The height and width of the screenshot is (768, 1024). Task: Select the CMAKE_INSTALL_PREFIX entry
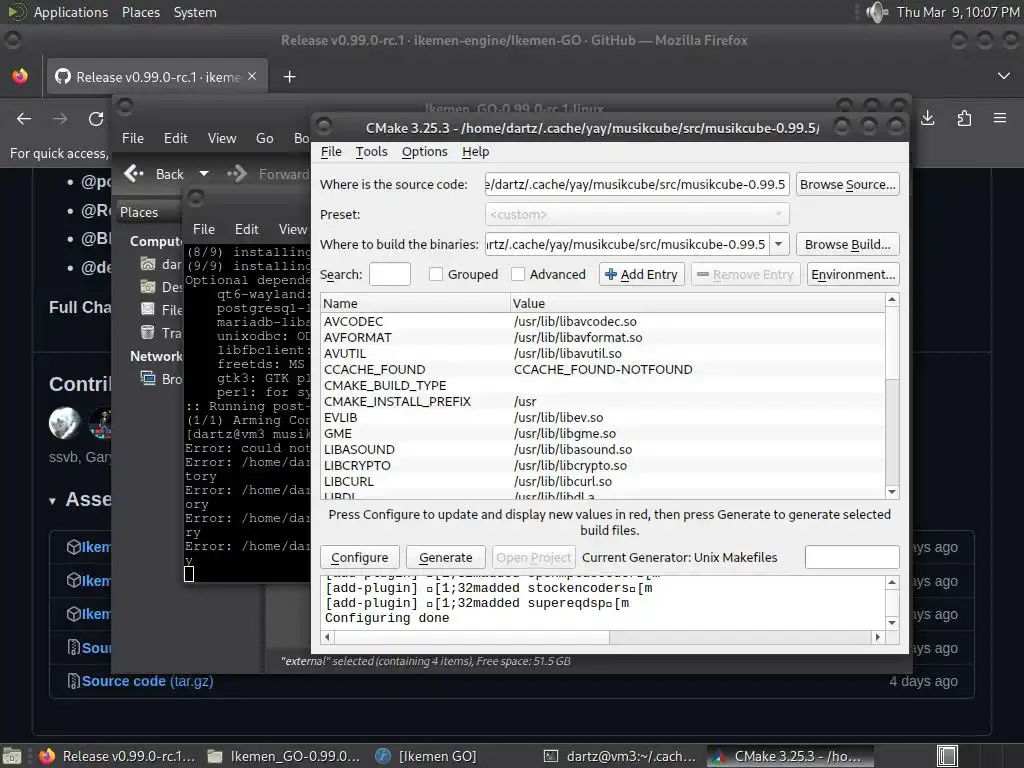click(x=397, y=402)
